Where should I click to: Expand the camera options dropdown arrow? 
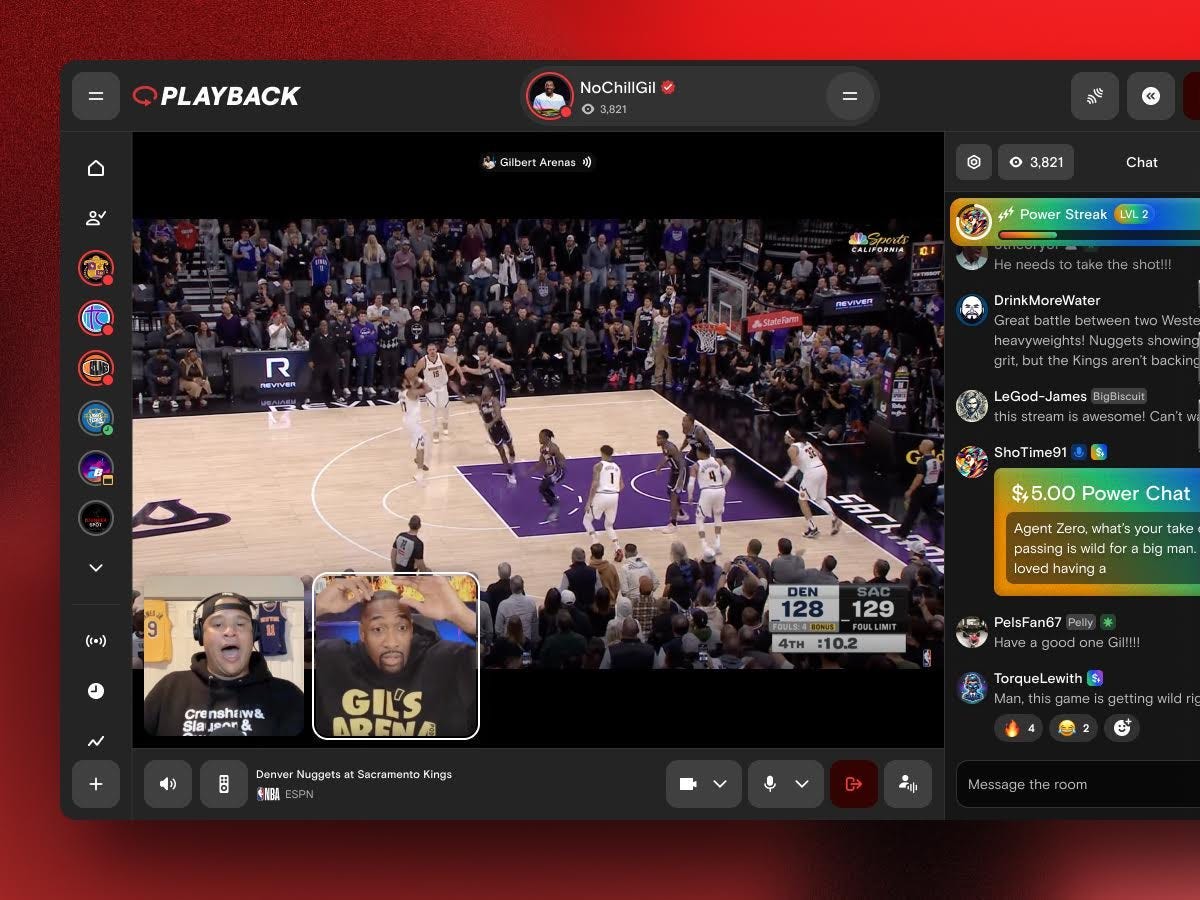point(720,784)
